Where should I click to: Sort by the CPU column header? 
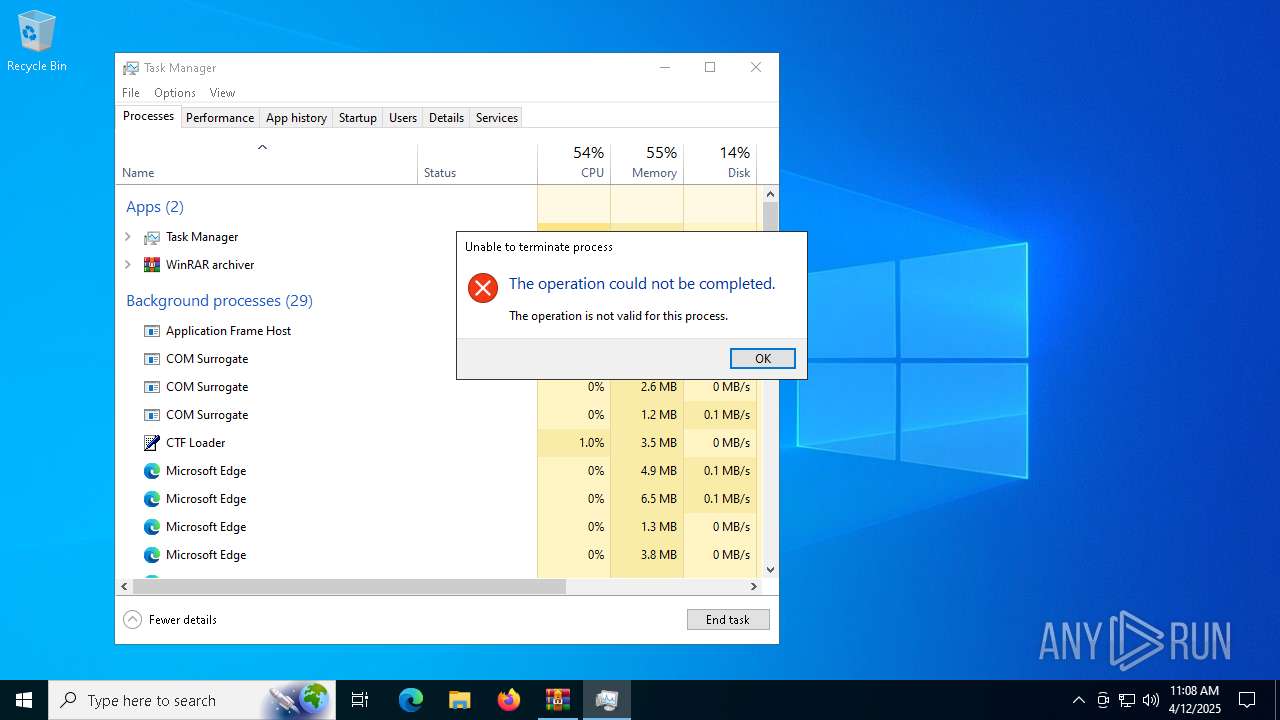(574, 163)
